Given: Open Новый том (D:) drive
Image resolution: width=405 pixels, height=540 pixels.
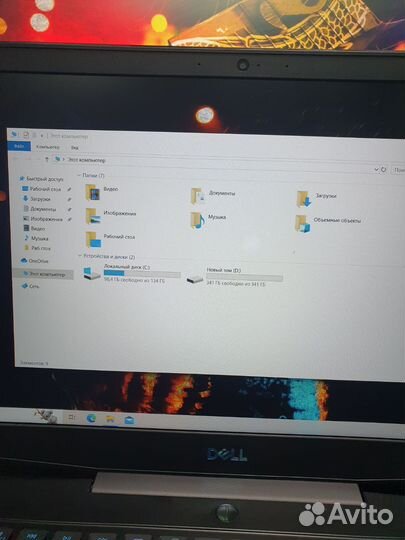Looking at the screenshot, I should [x=235, y=277].
